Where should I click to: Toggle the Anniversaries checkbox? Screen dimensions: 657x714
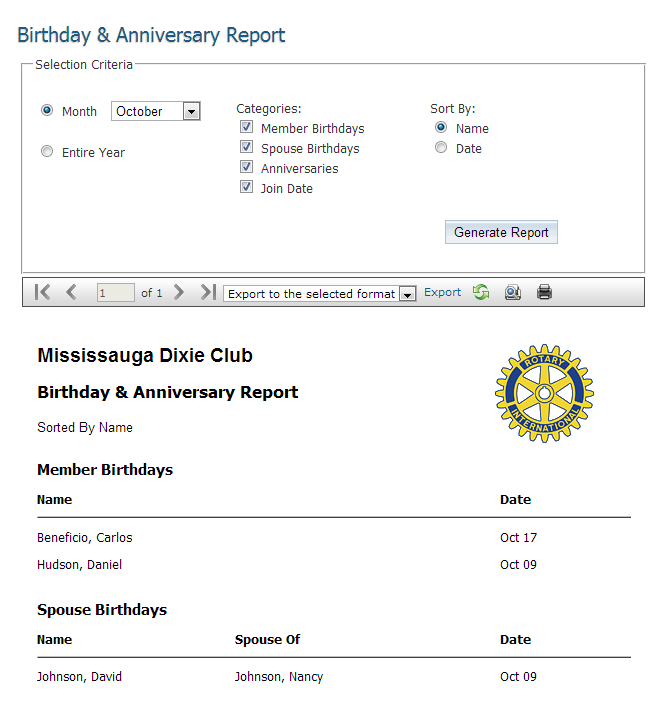click(246, 167)
